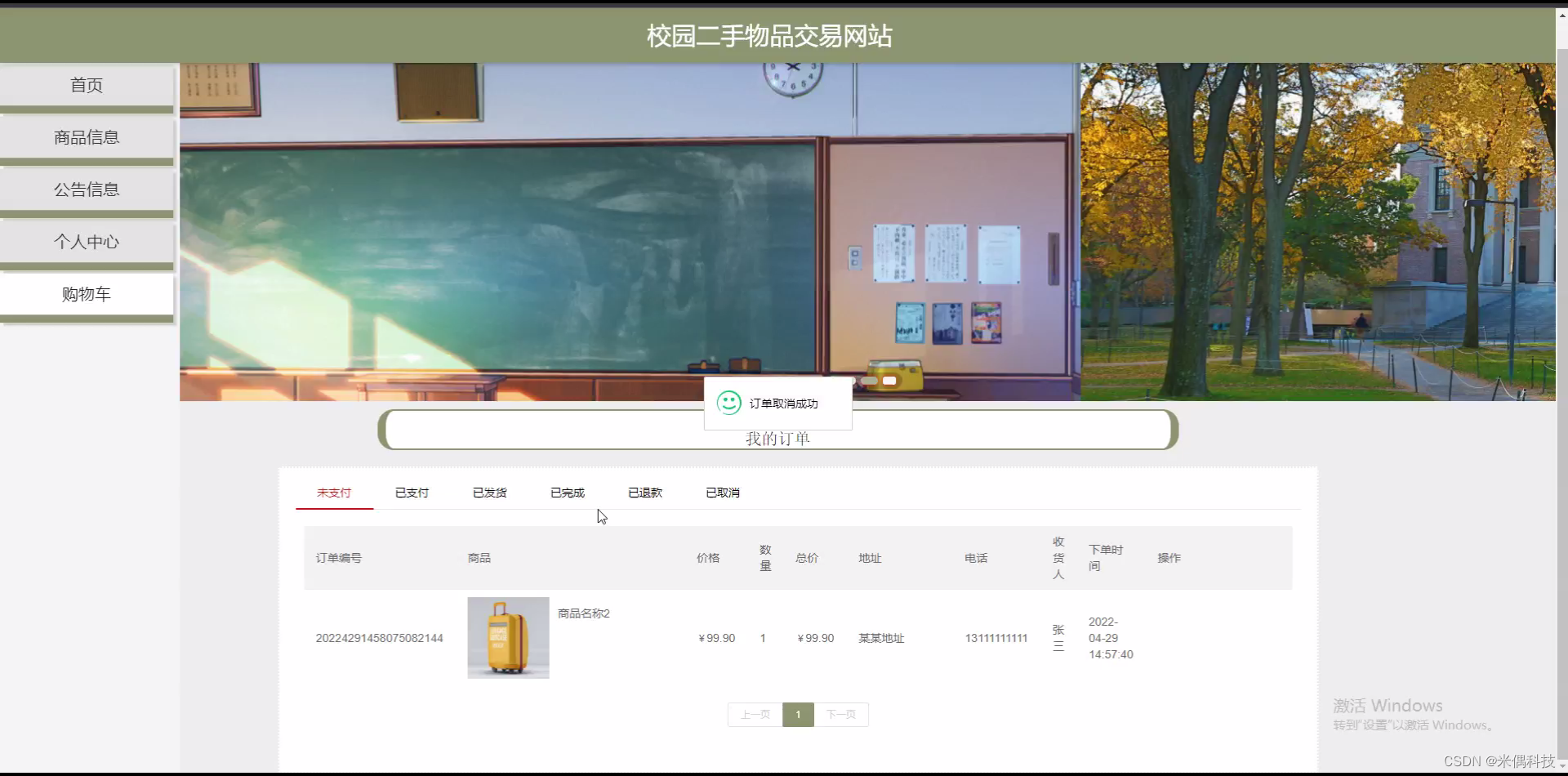Select the 未支付 tab
This screenshot has height=776, width=1568.
(x=333, y=493)
